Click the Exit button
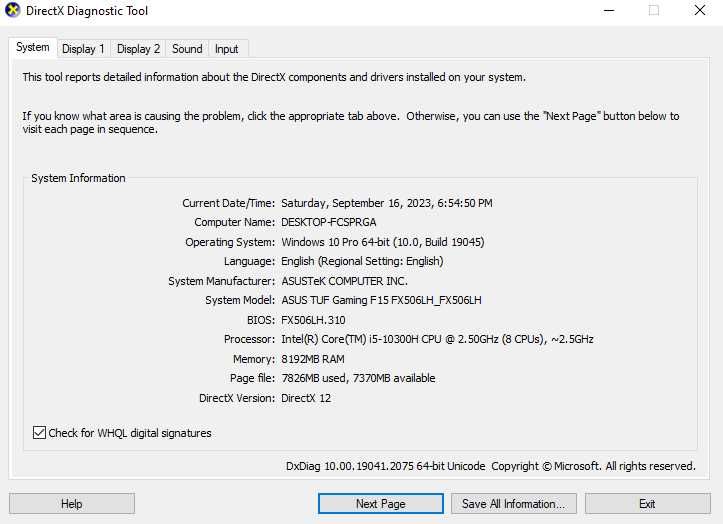Image resolution: width=723 pixels, height=524 pixels. pyautogui.click(x=647, y=504)
